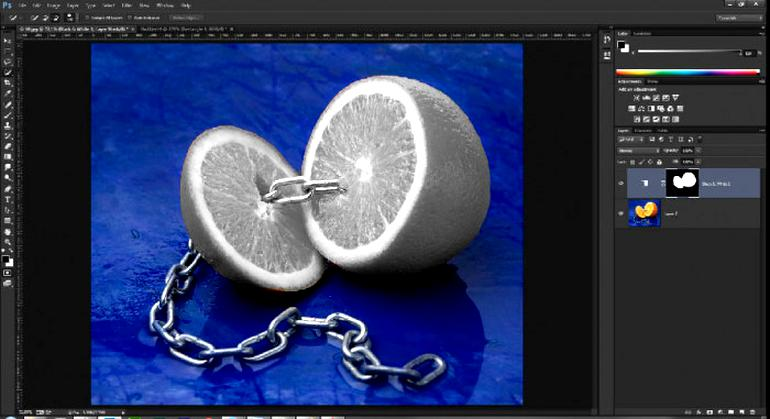Add a Curves adjustment
This screenshot has height=419, width=770.
click(656, 98)
